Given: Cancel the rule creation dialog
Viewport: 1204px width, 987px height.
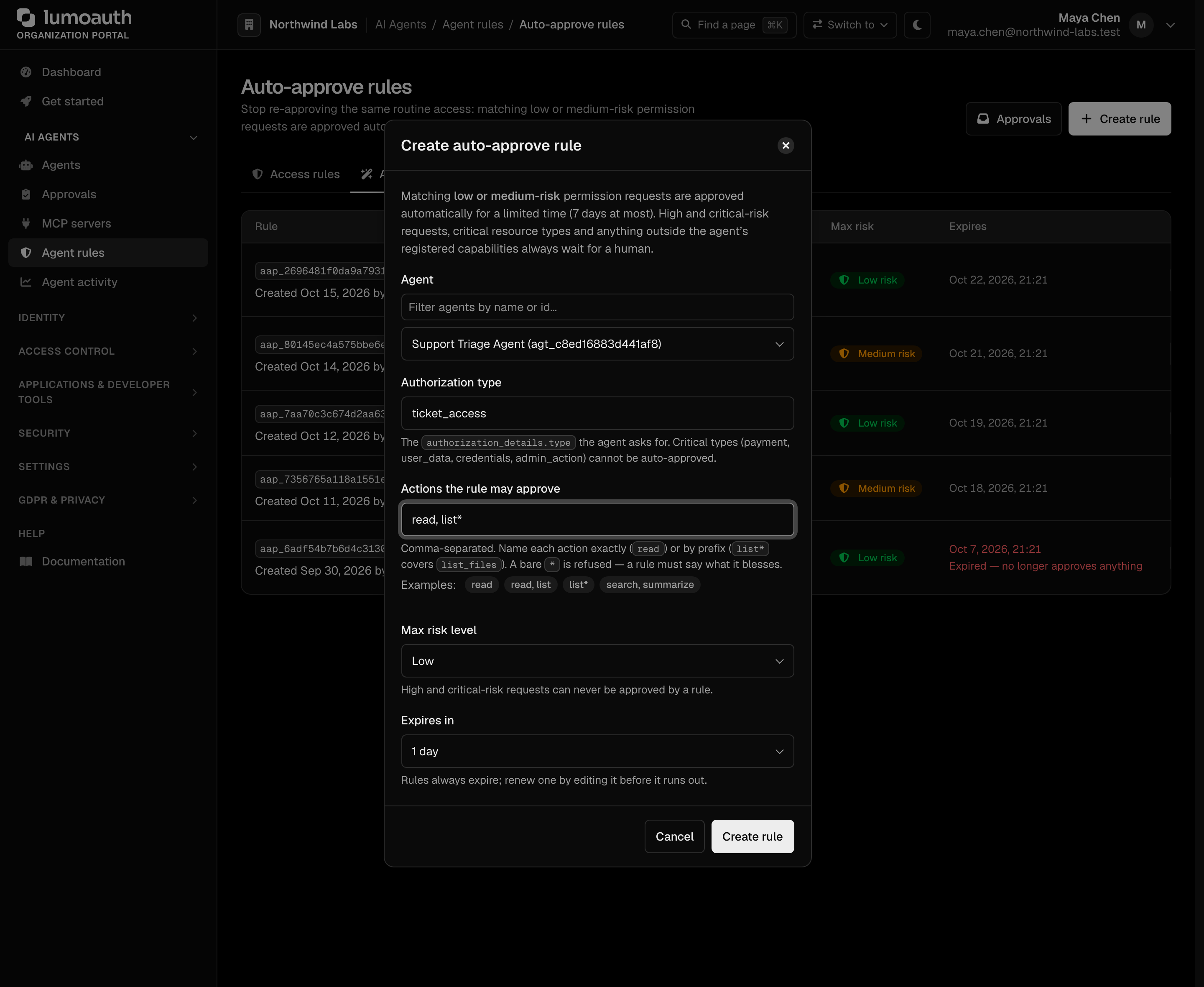Looking at the screenshot, I should 674,836.
